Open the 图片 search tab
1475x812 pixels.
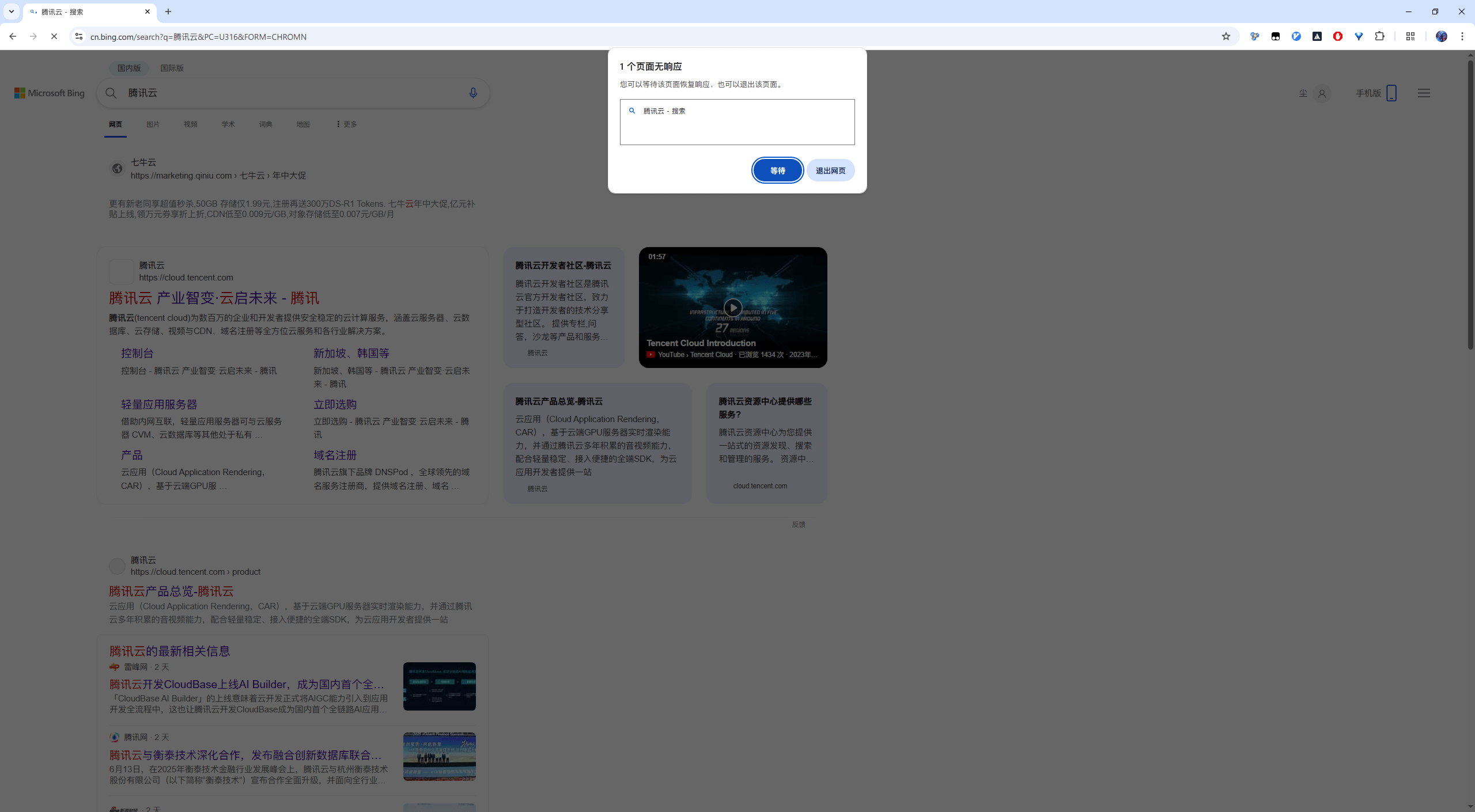153,124
